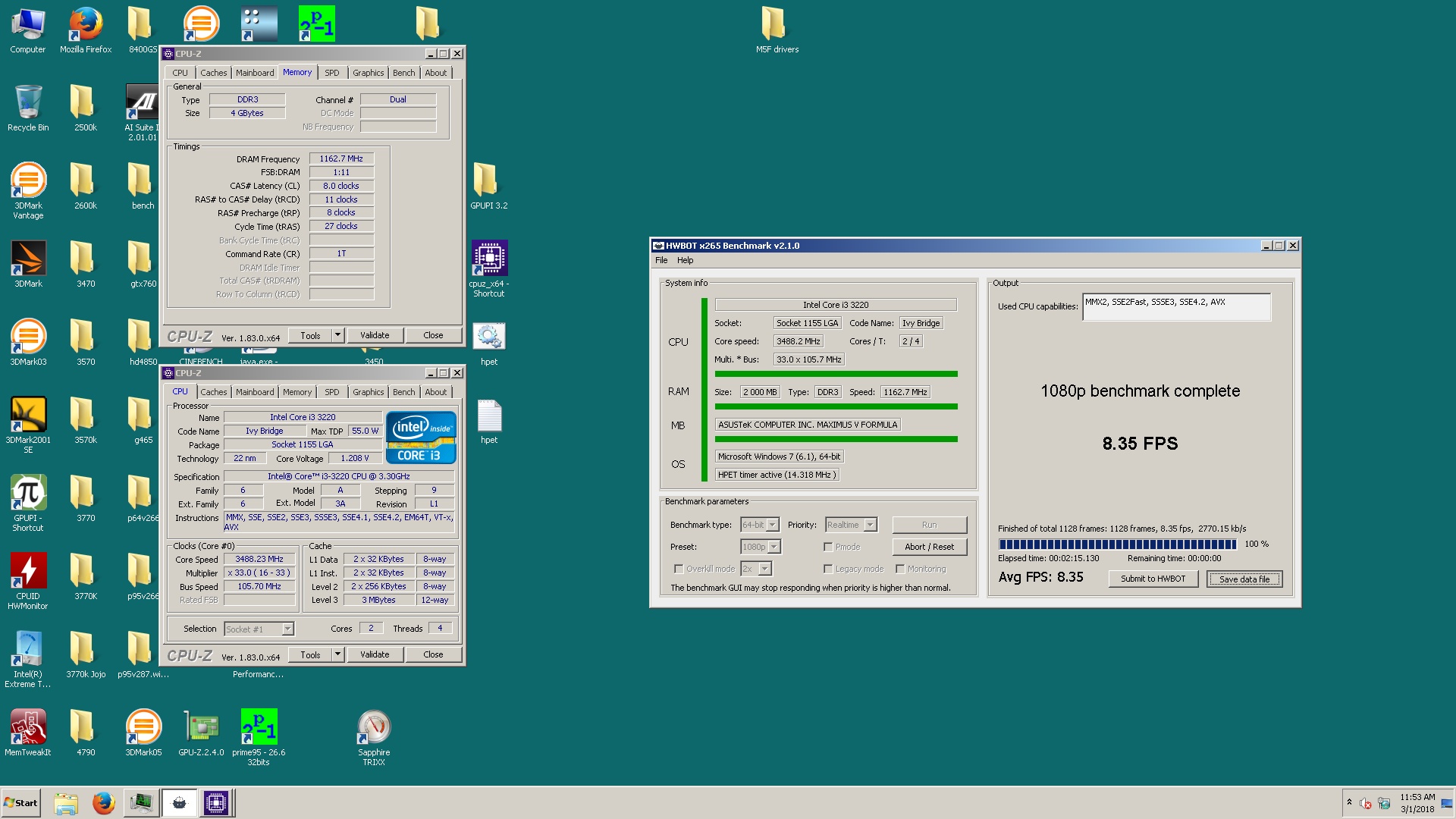Launch CPUID HWMonitor

point(28,582)
